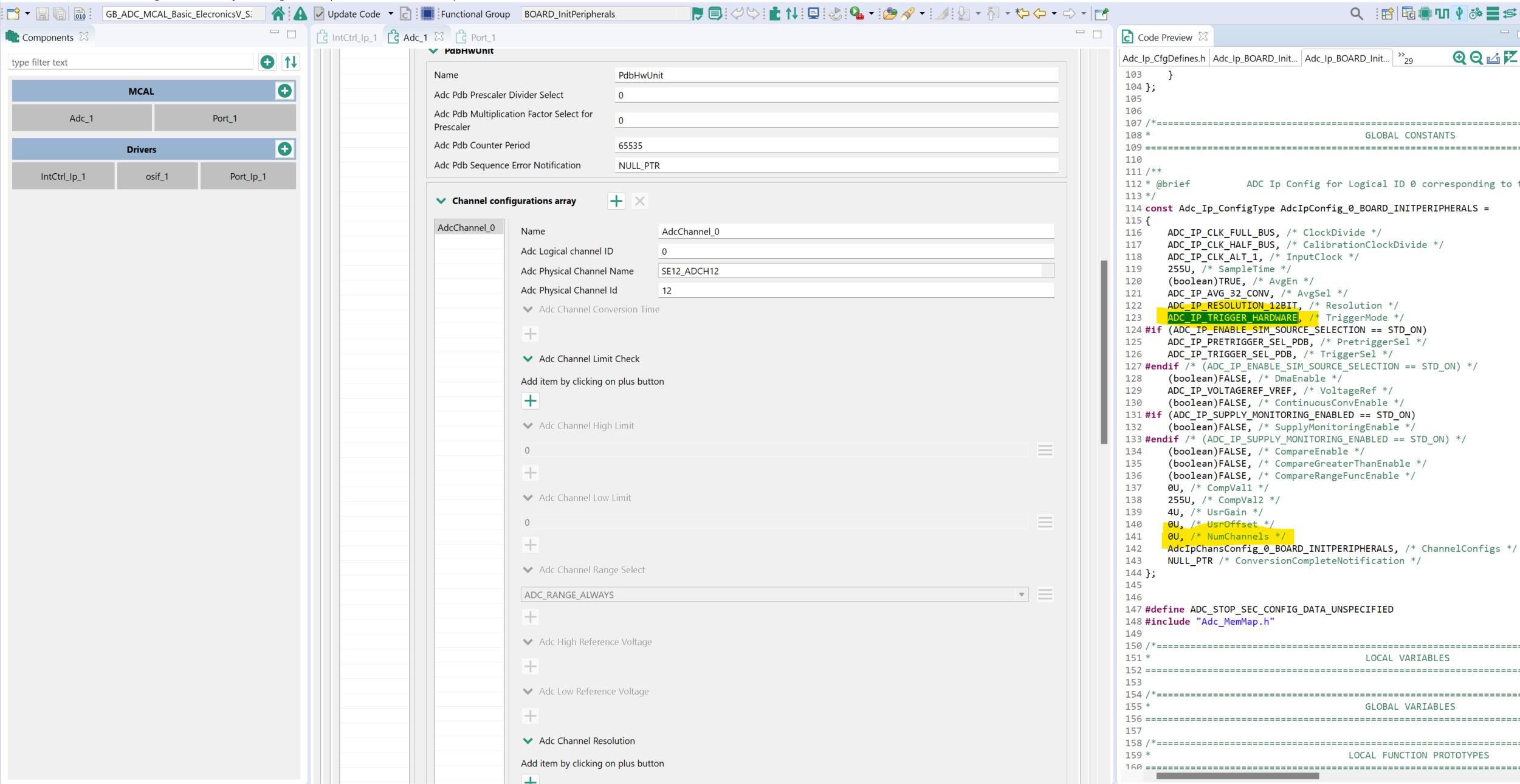Toggle Adc Channel High Limit menu icon

tap(1045, 450)
